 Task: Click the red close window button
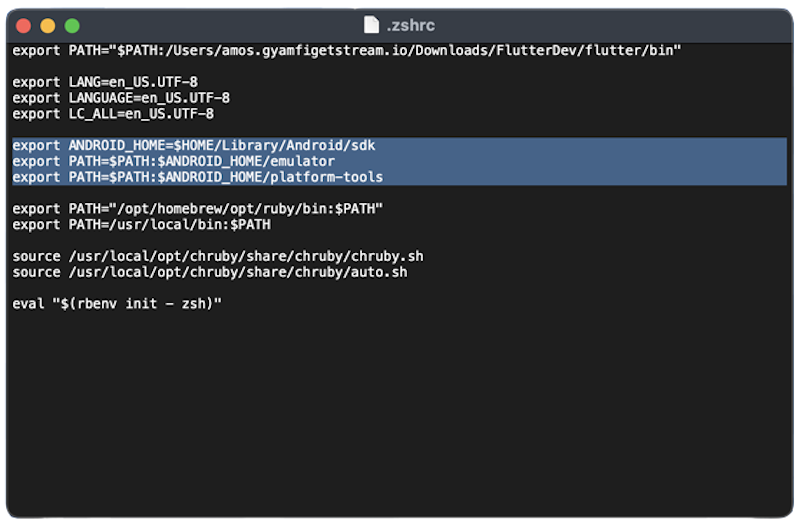click(23, 26)
